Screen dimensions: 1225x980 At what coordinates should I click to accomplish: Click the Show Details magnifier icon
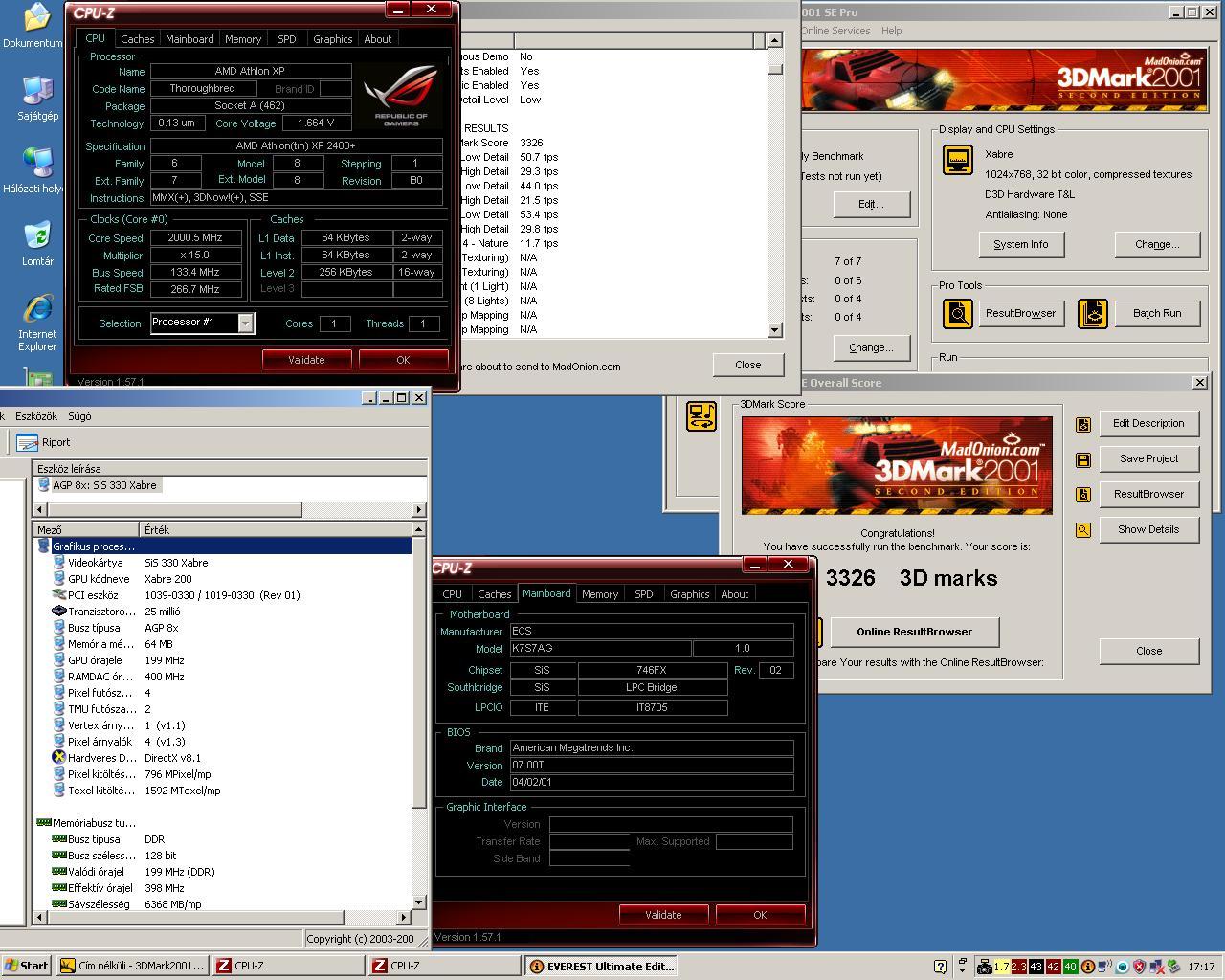pyautogui.click(x=1083, y=530)
